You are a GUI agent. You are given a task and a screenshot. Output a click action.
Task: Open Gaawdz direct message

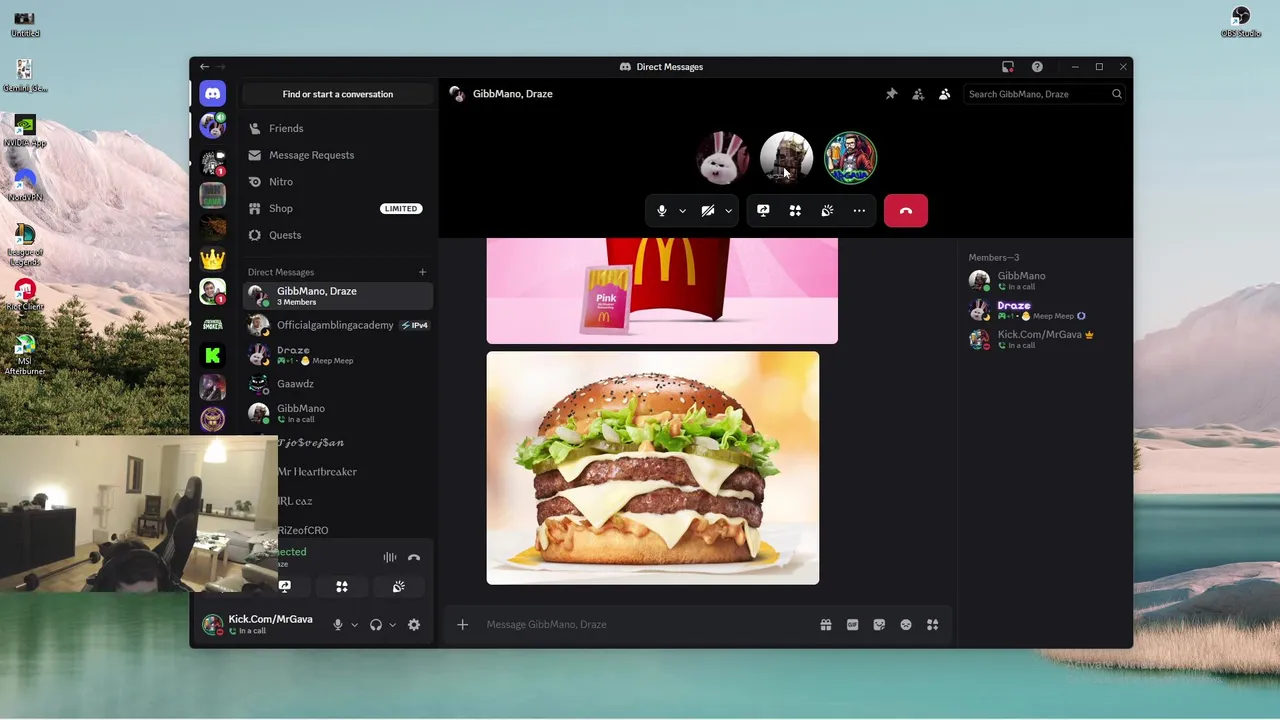tap(337, 384)
